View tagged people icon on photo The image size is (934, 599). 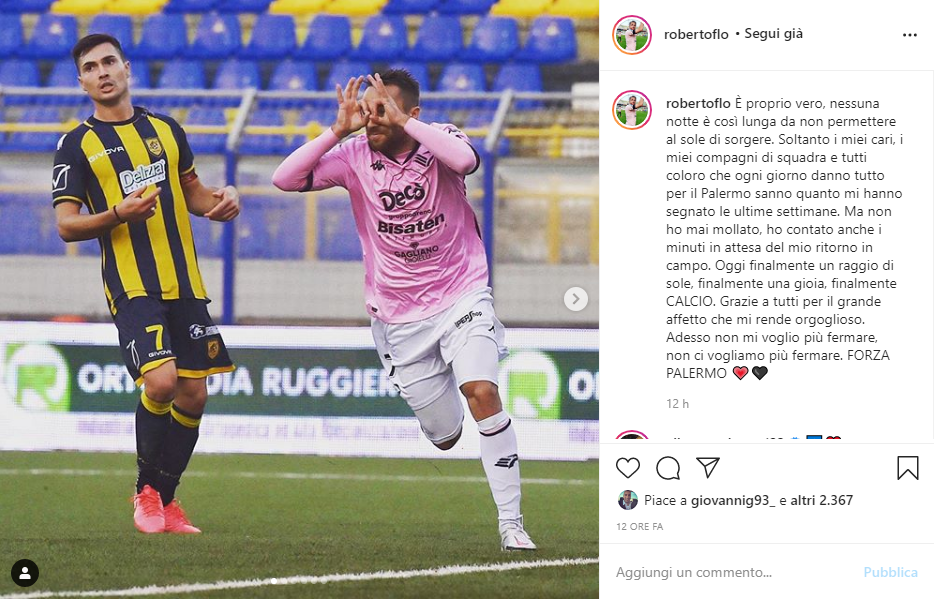click(x=25, y=573)
